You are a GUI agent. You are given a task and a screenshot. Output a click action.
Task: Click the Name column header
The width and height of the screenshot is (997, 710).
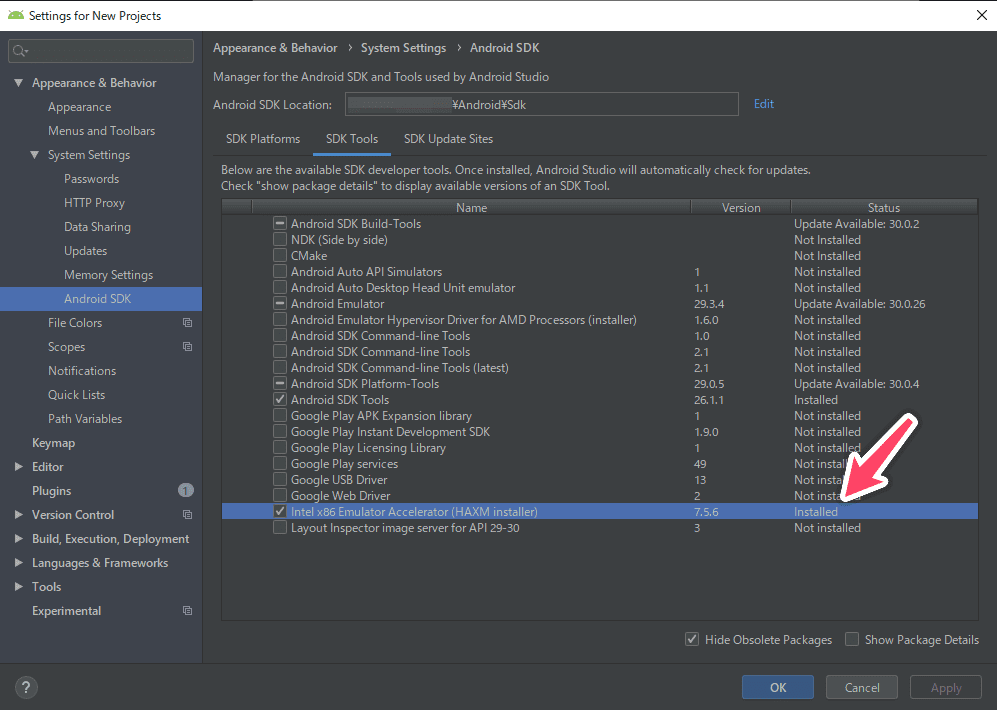[x=471, y=207]
